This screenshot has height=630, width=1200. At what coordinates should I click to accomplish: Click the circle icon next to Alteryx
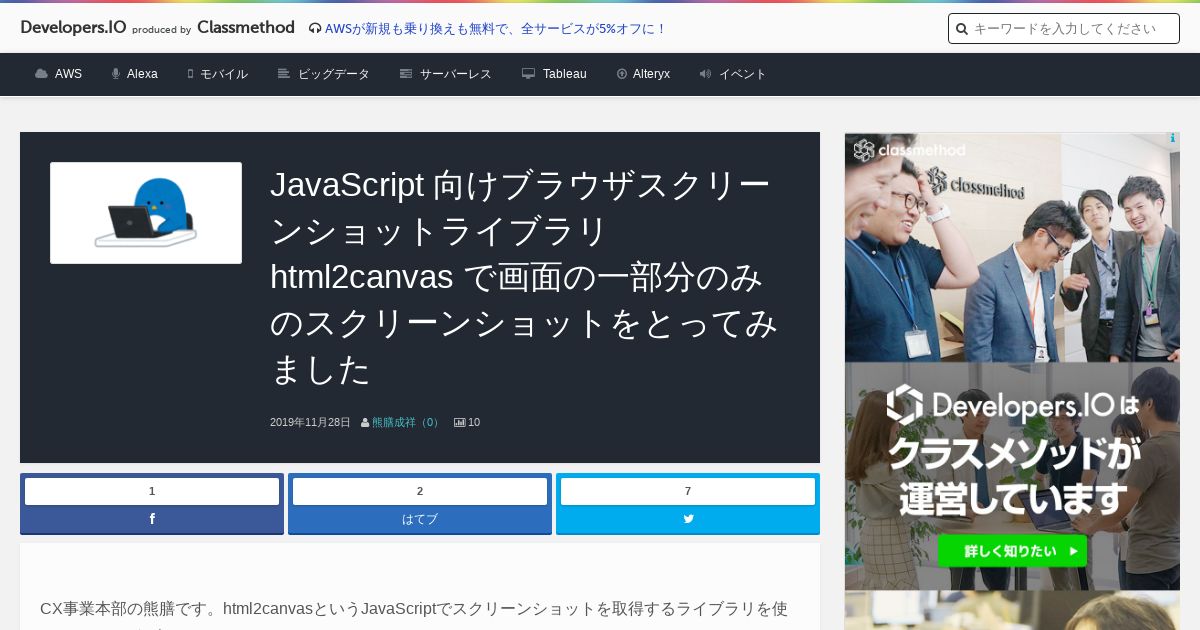click(x=622, y=74)
